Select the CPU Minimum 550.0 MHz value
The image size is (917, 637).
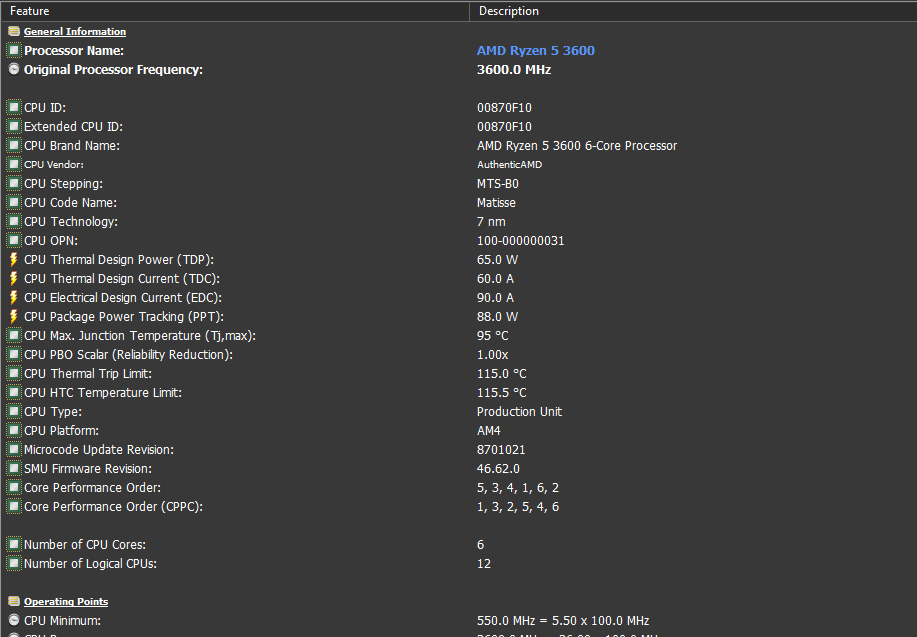(x=563, y=621)
